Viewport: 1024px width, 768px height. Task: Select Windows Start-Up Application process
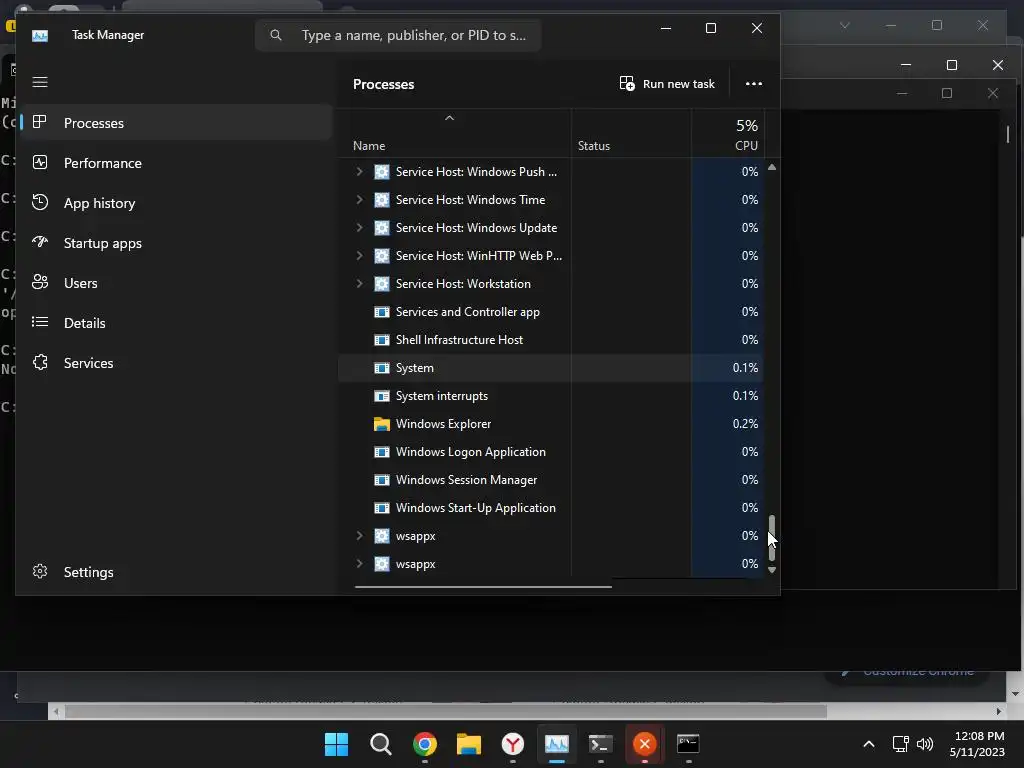pos(551,507)
